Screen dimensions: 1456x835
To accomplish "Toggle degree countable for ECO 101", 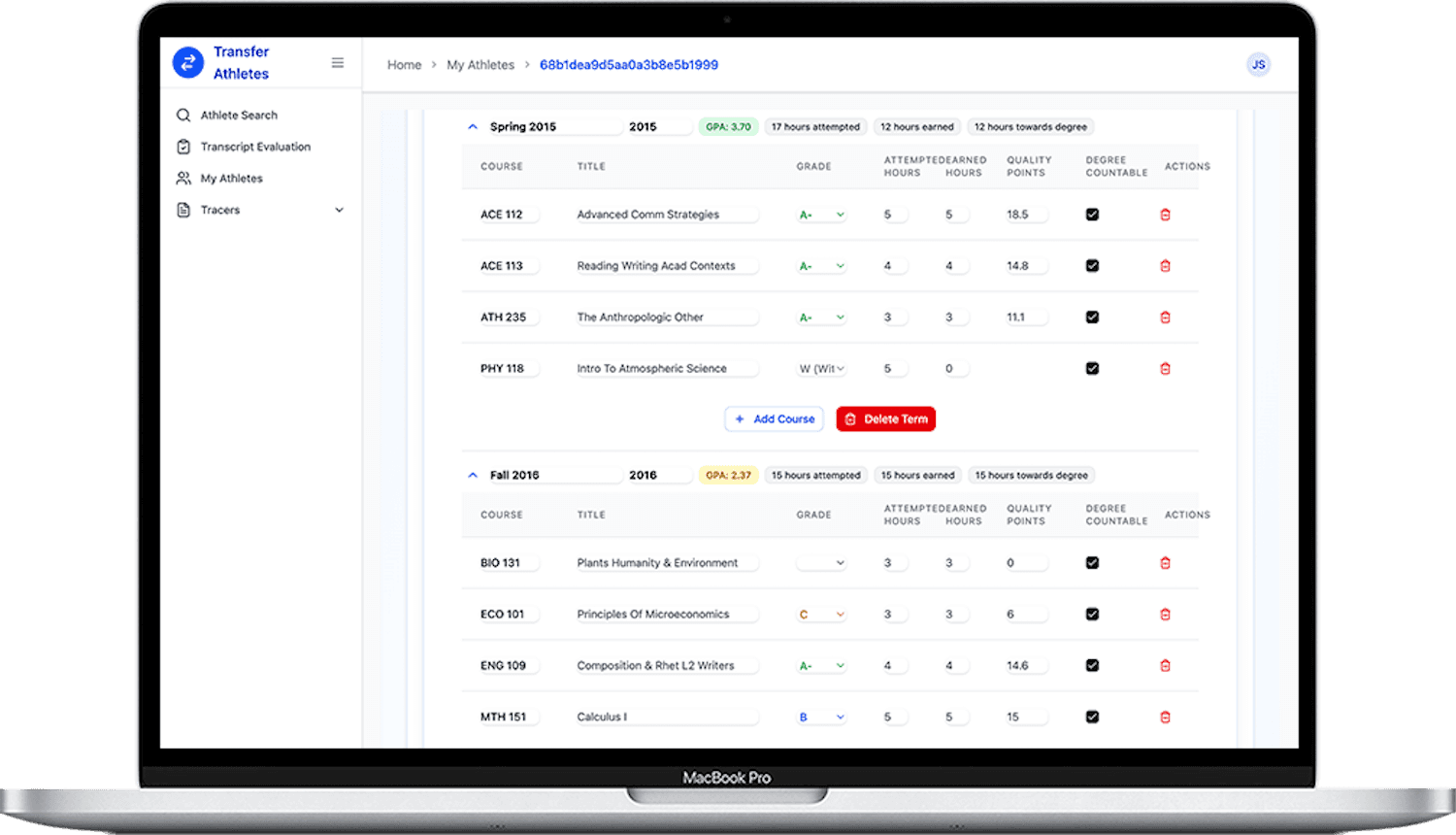I will click(x=1092, y=615).
